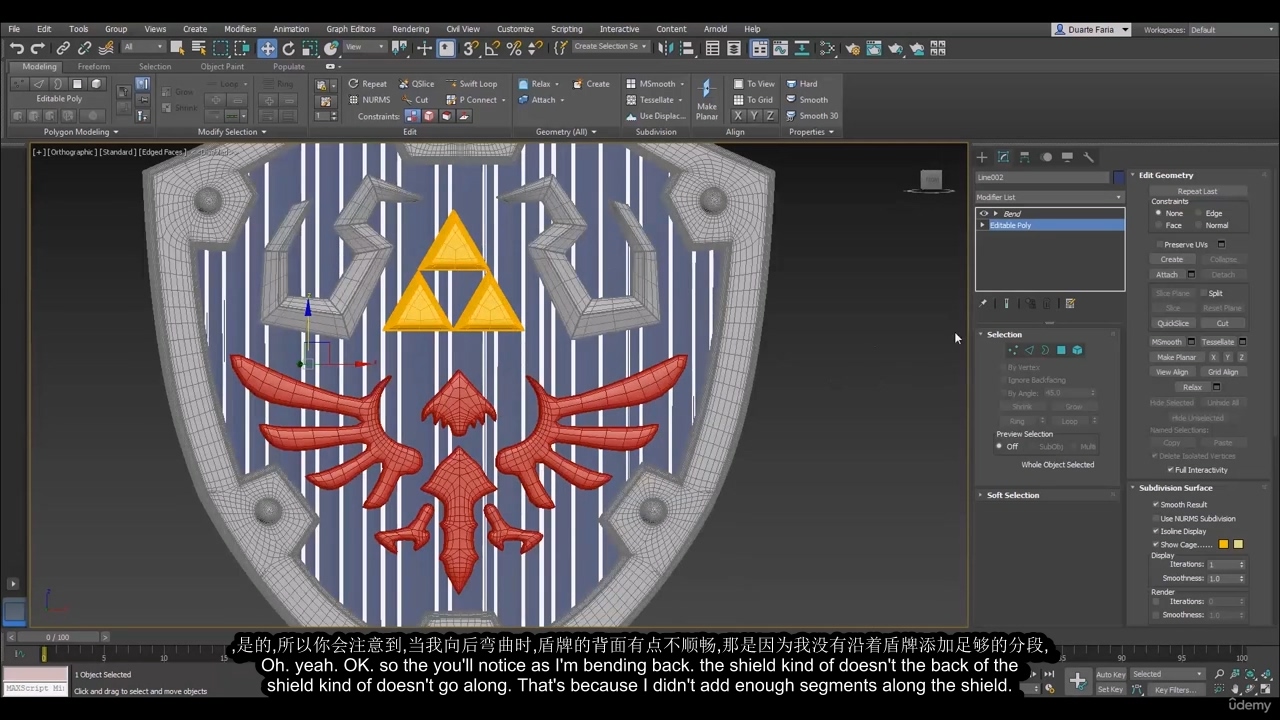This screenshot has width=1280, height=720.
Task: Expand the Polygon Modeling ribbon panel
Action: click(81, 132)
